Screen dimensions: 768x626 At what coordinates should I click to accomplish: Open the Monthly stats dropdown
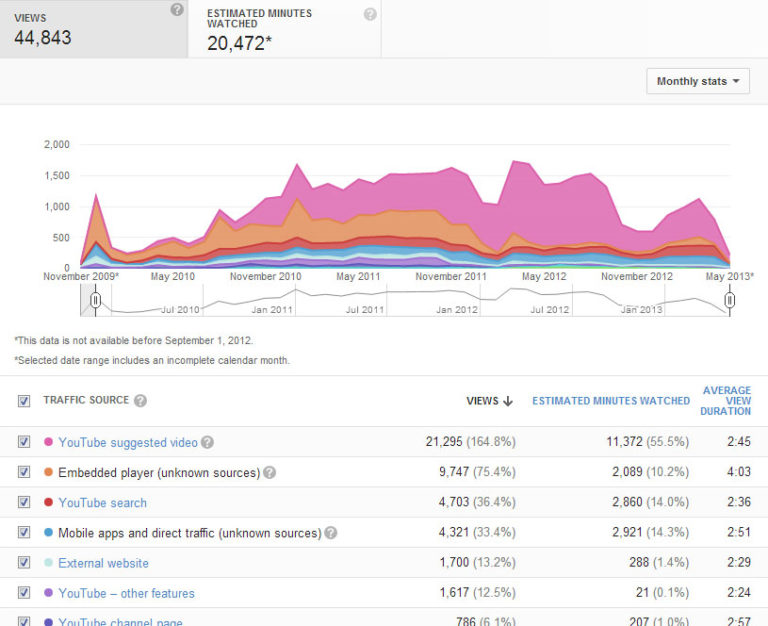698,81
